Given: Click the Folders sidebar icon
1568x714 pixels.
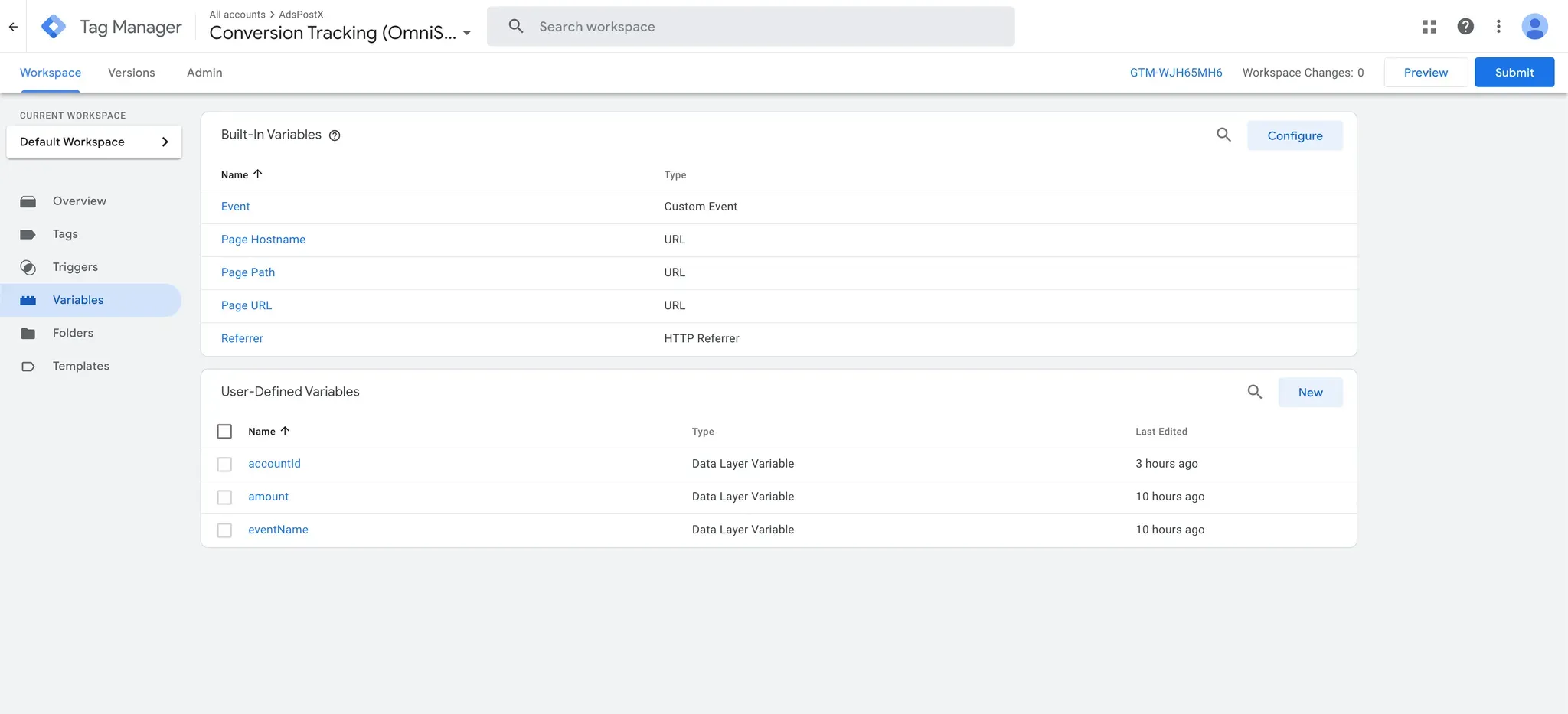Looking at the screenshot, I should 28,333.
